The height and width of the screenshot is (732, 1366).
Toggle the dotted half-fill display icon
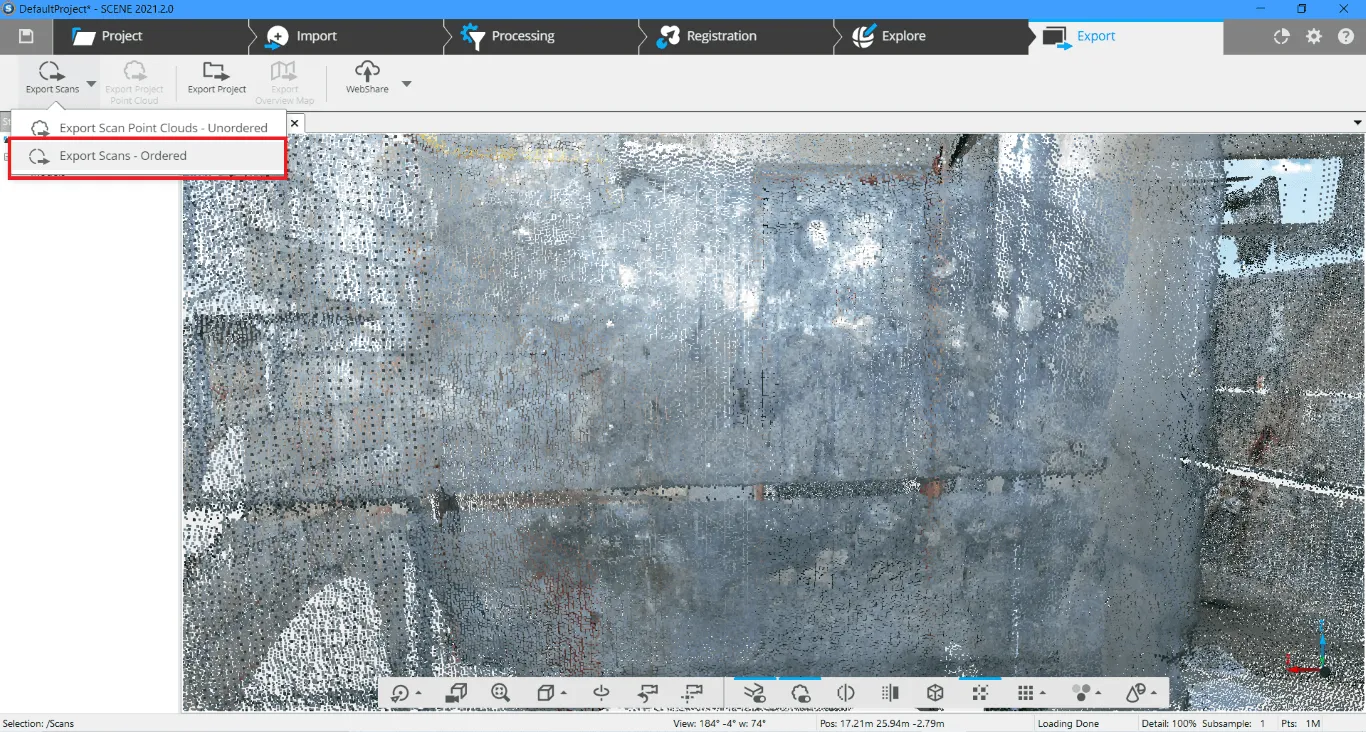[x=890, y=693]
